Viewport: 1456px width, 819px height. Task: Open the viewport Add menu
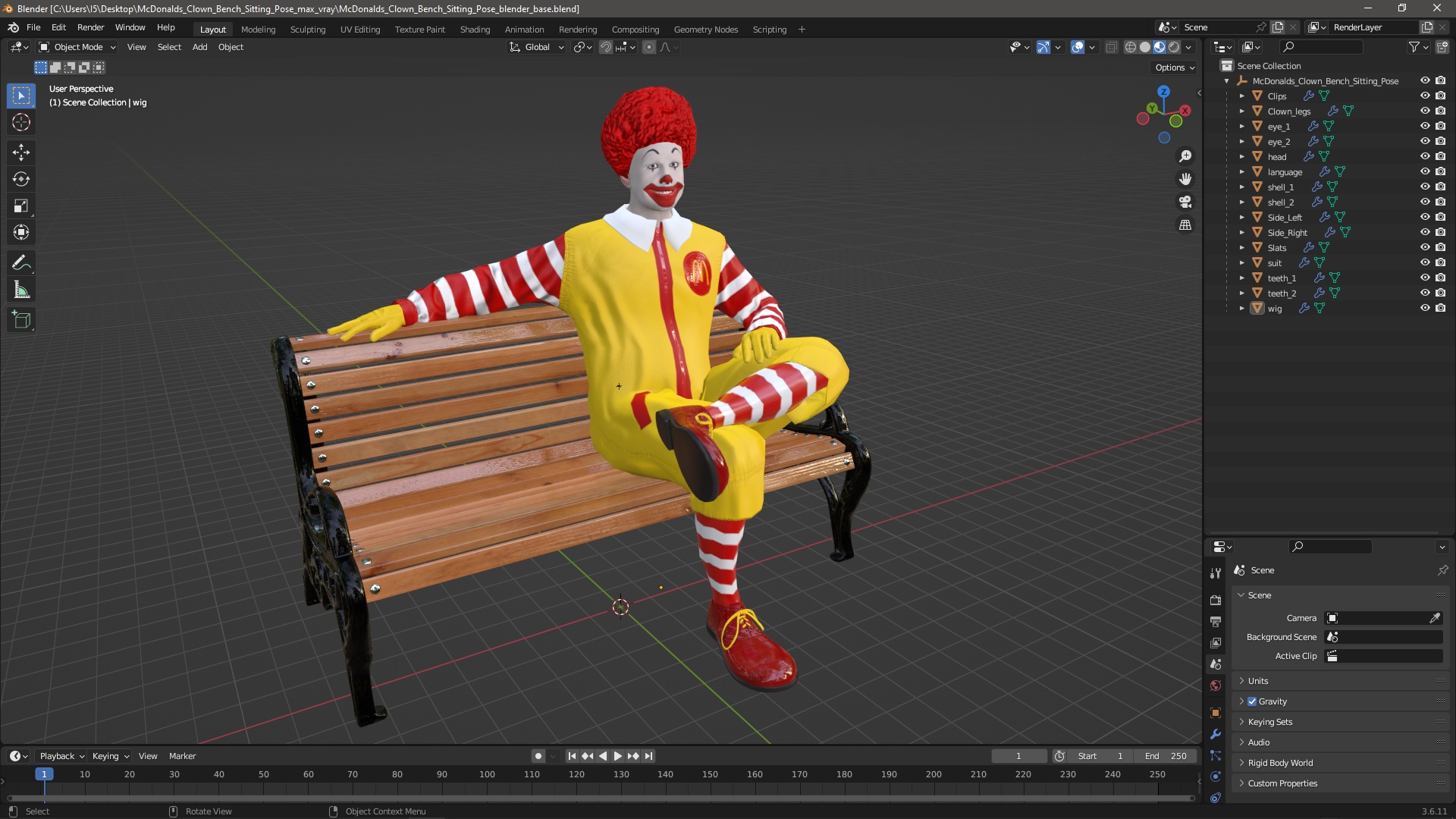coord(199,47)
